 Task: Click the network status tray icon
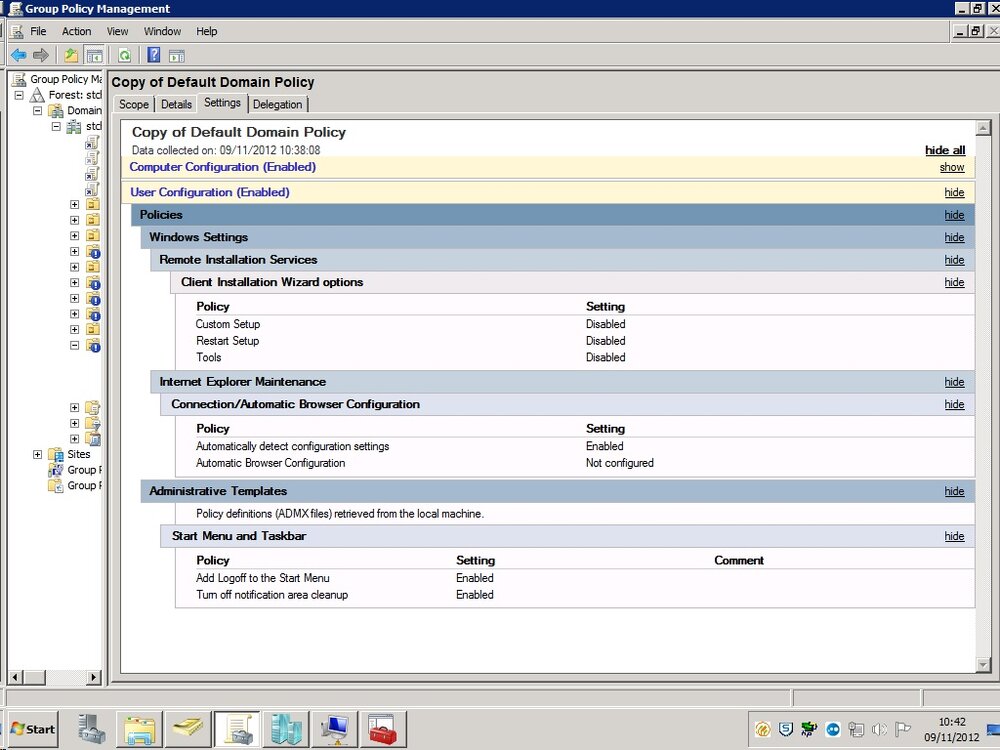856,729
